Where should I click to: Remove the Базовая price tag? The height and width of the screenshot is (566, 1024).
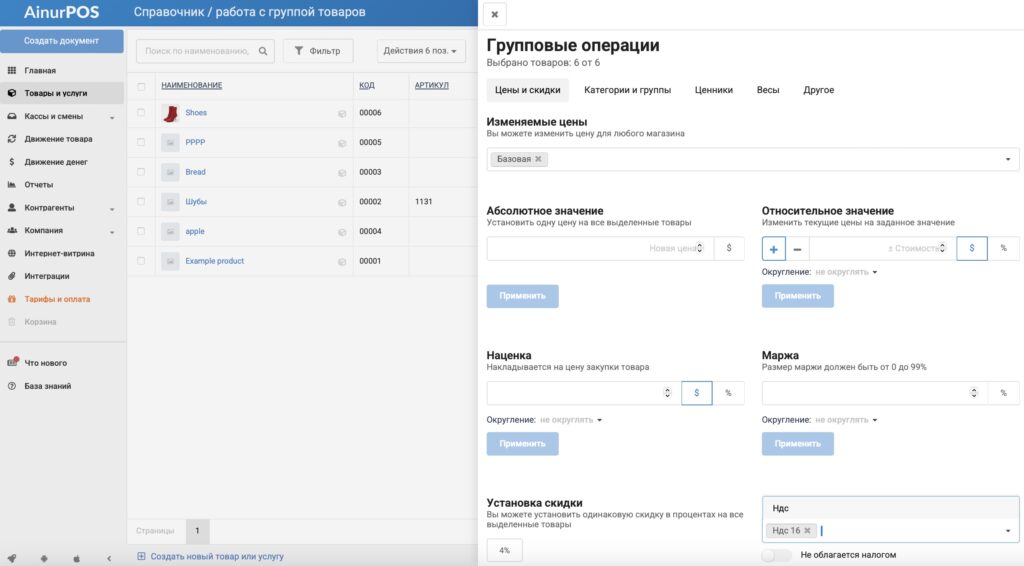(538, 159)
